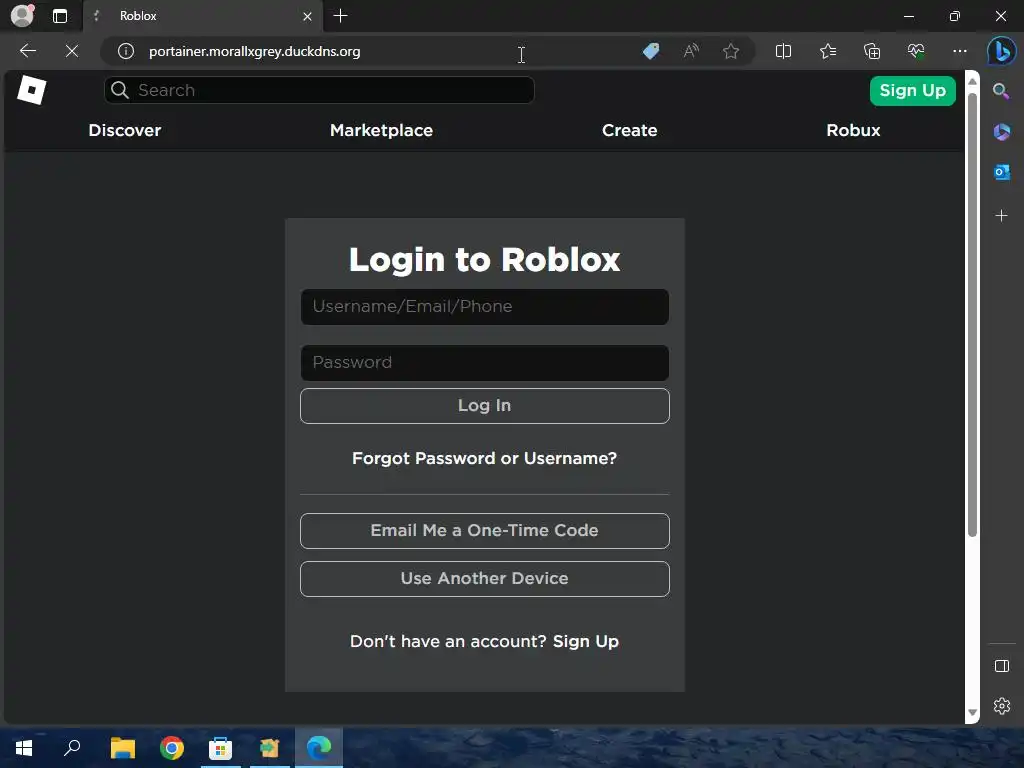Open the Marketplace menu item
1024x768 pixels.
[381, 131]
